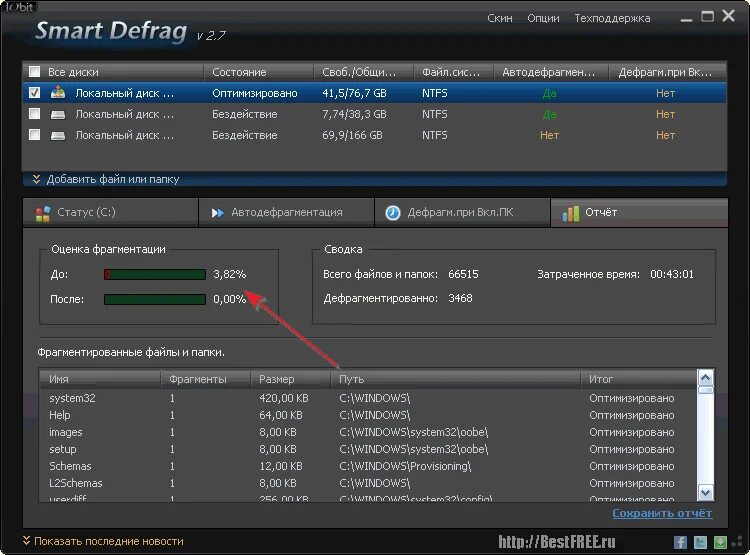The width and height of the screenshot is (750, 555).
Task: Maximize the Smart Defrag window
Action: (x=707, y=17)
